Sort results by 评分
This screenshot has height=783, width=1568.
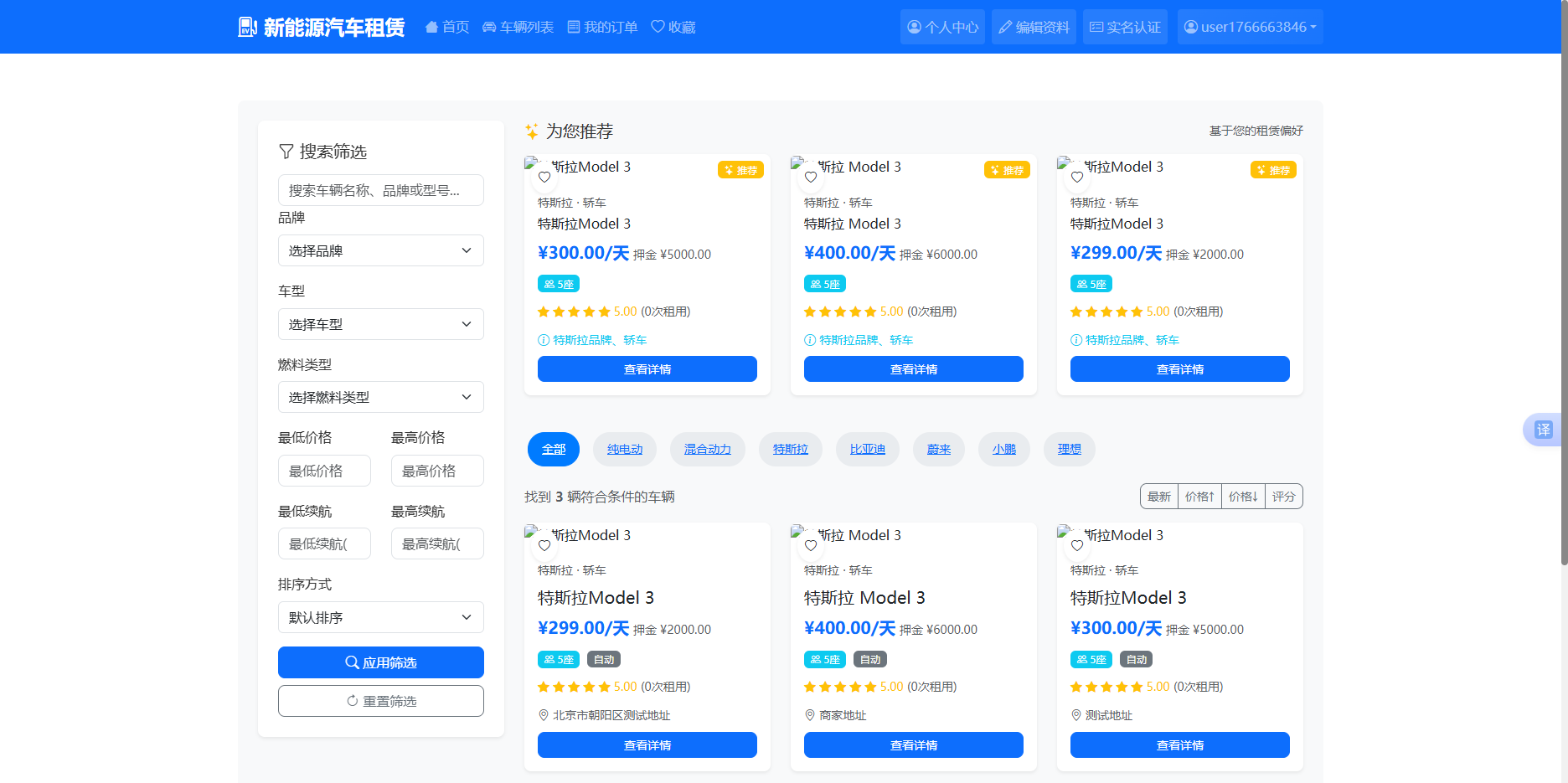click(1284, 497)
